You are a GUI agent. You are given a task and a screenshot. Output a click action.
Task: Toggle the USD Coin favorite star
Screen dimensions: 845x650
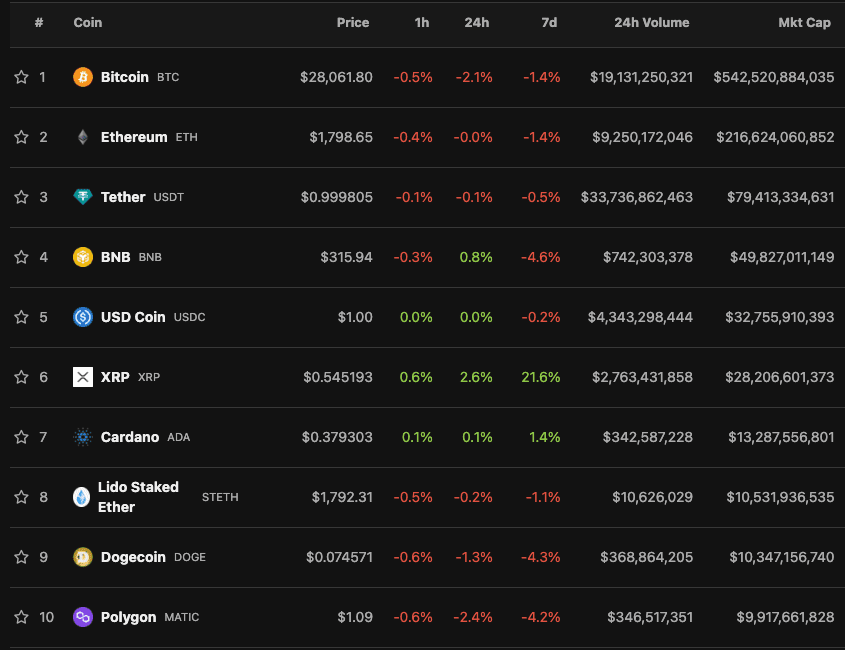pos(21,317)
